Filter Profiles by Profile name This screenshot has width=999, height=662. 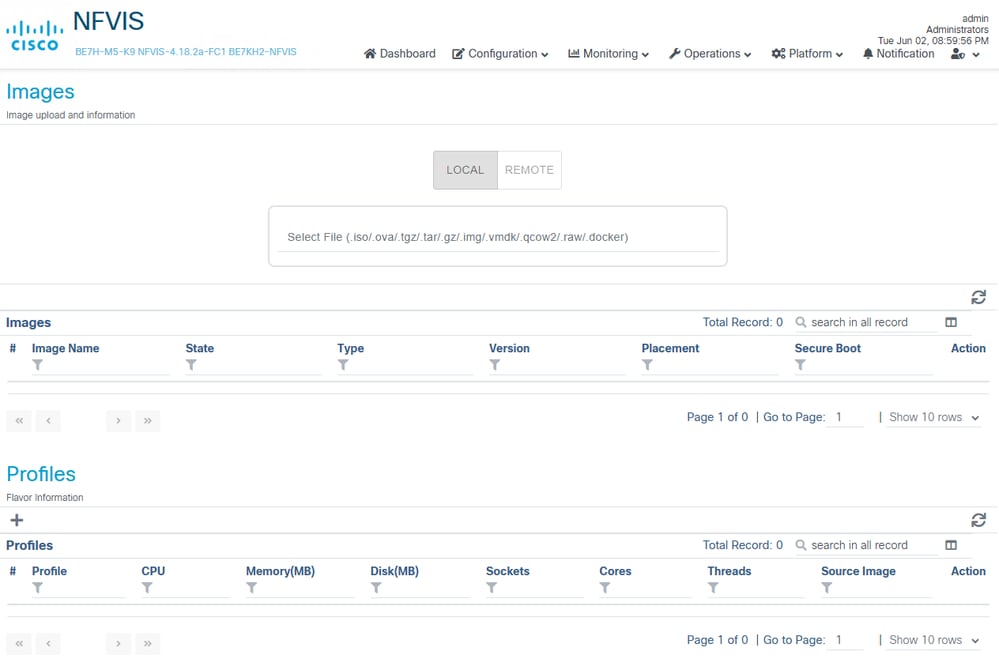pyautogui.click(x=78, y=589)
